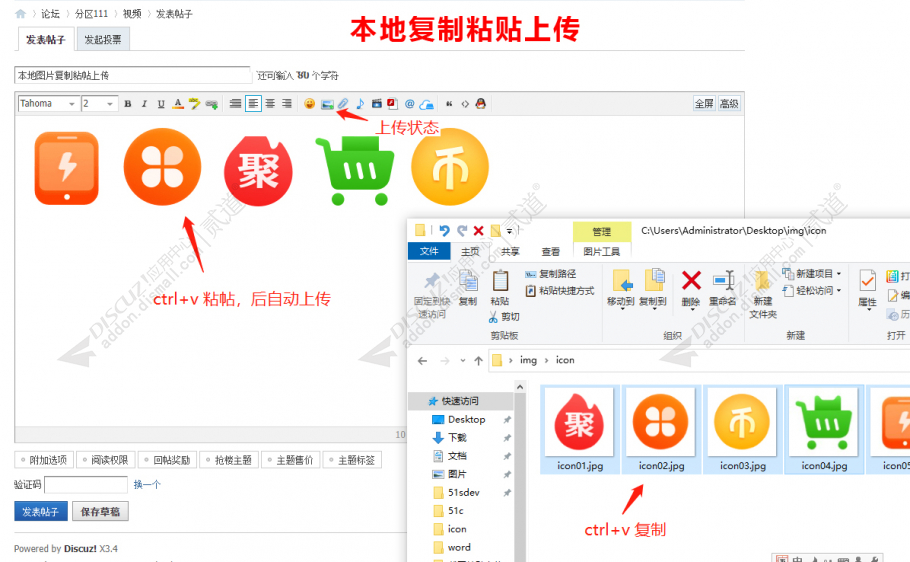
Task: Click the attachment paperclip icon
Action: 343,104
